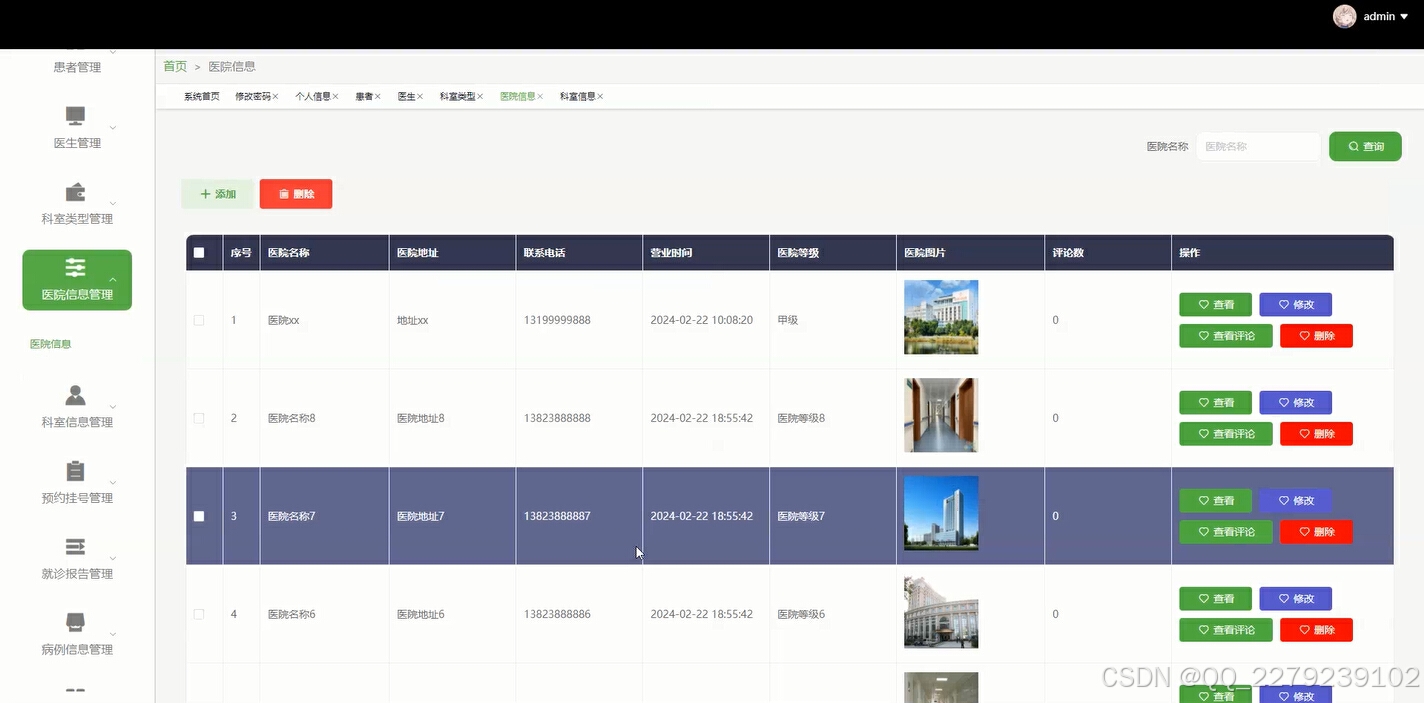Expand the 预约挂号管理 sidebar section
Image resolution: width=1424 pixels, height=703 pixels.
click(x=113, y=483)
